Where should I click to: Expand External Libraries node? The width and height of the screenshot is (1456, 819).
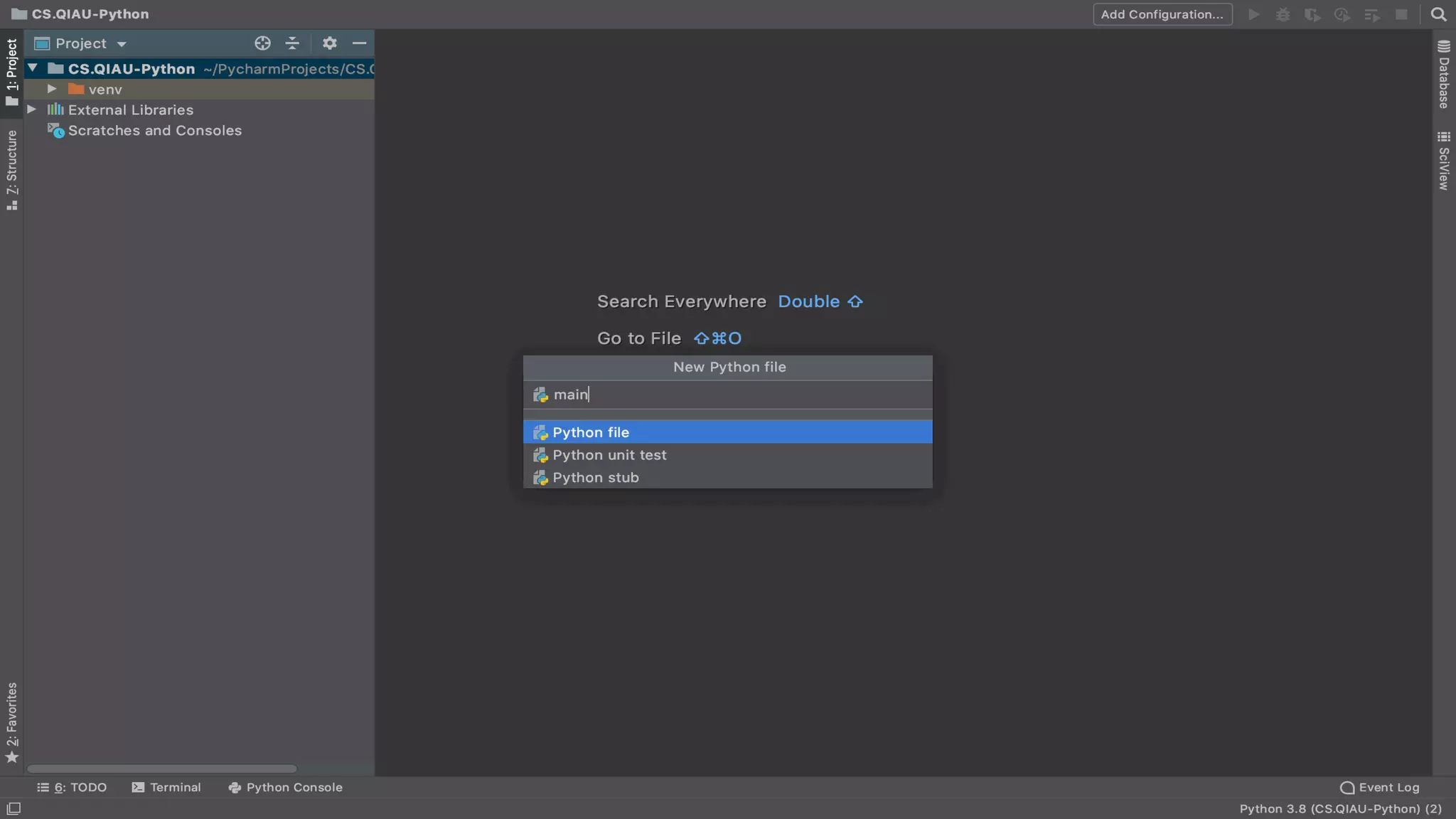pyautogui.click(x=32, y=109)
